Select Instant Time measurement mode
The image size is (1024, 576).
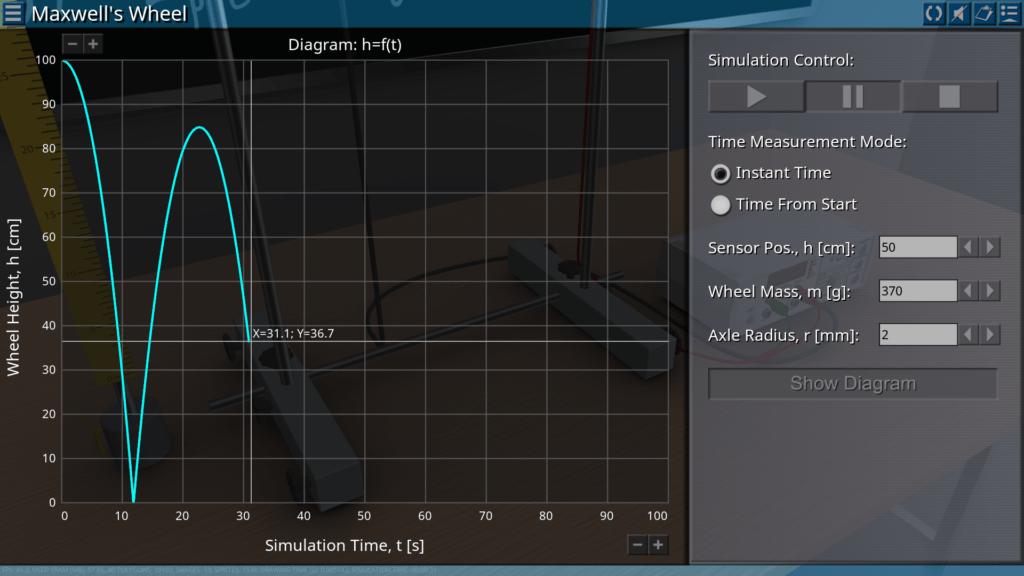pos(720,174)
